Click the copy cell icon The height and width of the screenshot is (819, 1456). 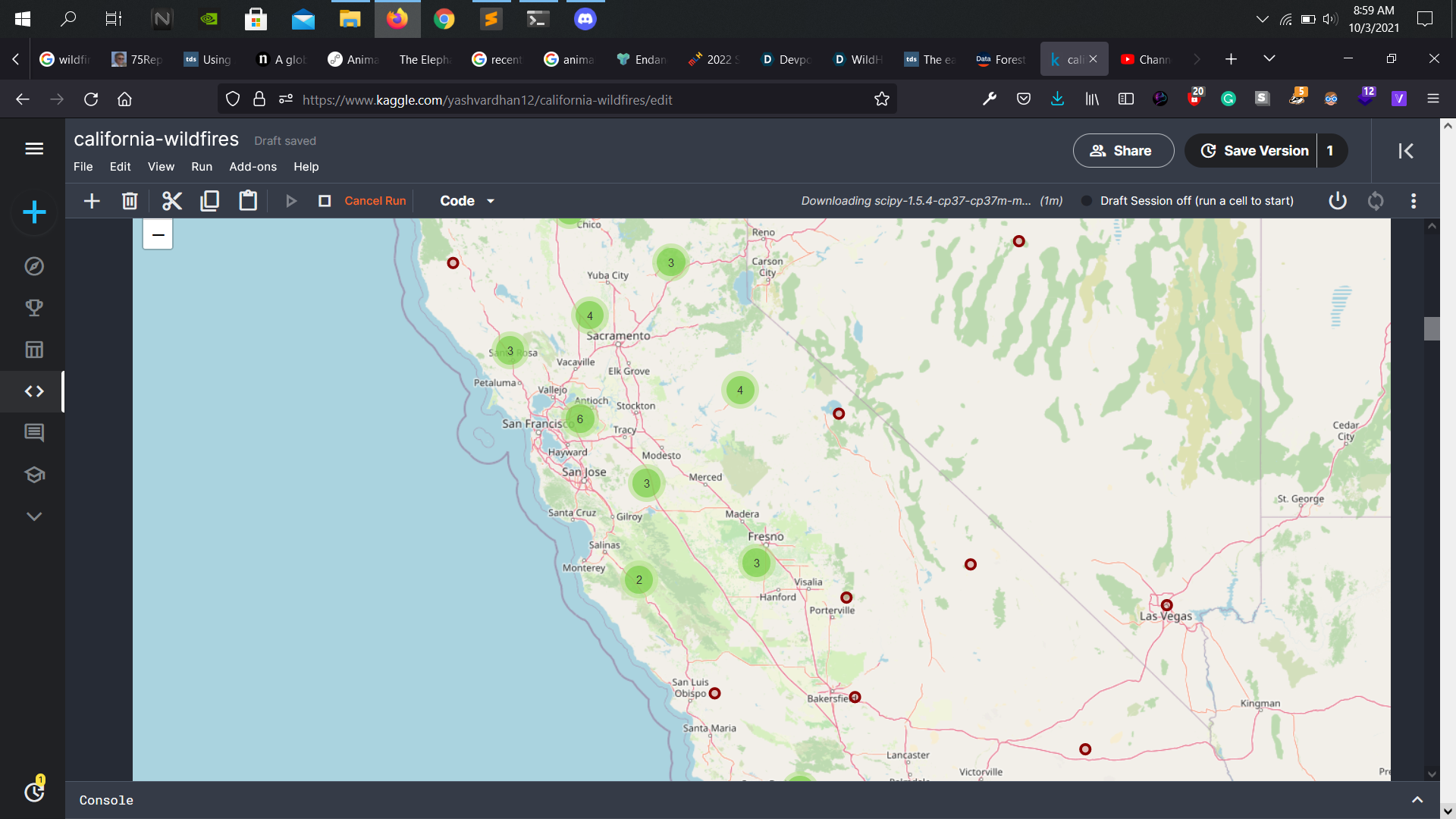pyautogui.click(x=210, y=201)
